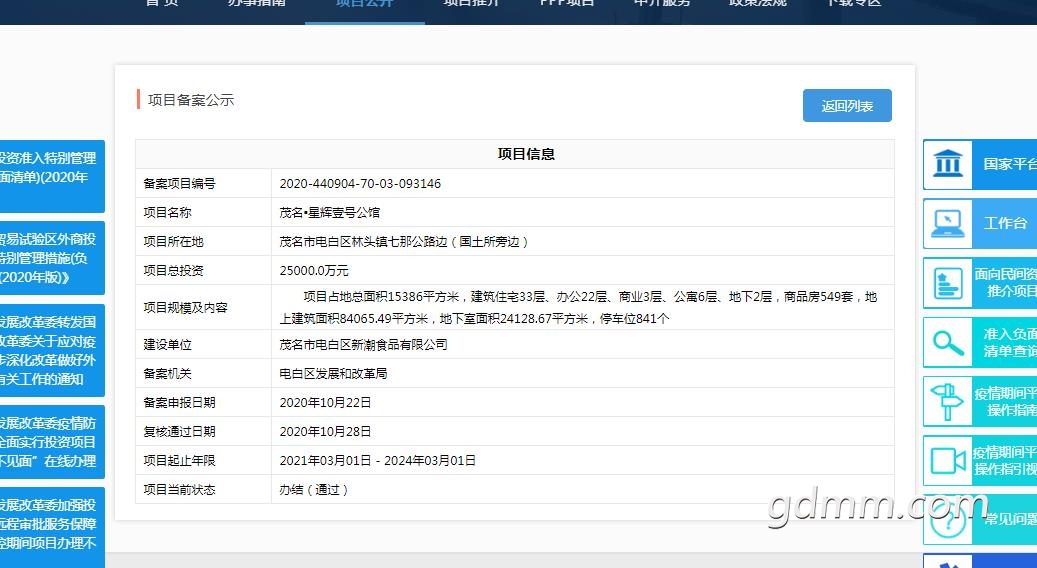
Task: Open the 操作指引视频 video camera icon
Action: [x=948, y=461]
